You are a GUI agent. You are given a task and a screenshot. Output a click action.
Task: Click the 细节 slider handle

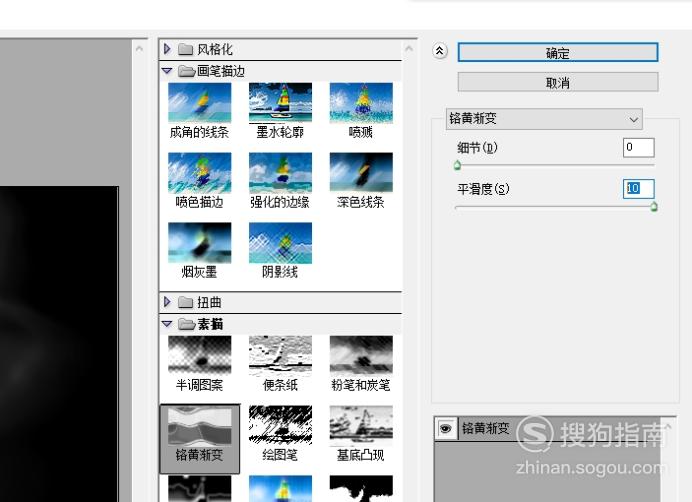click(457, 166)
